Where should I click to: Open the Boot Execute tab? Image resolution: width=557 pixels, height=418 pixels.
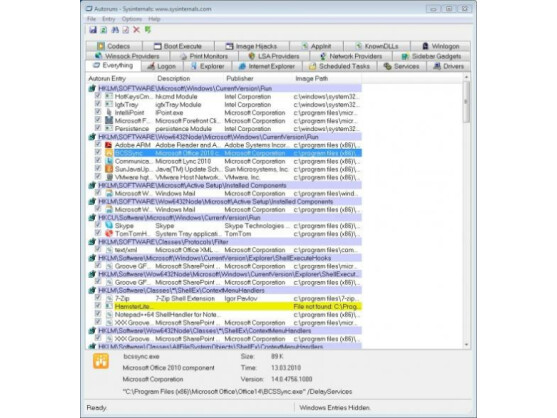pos(178,46)
